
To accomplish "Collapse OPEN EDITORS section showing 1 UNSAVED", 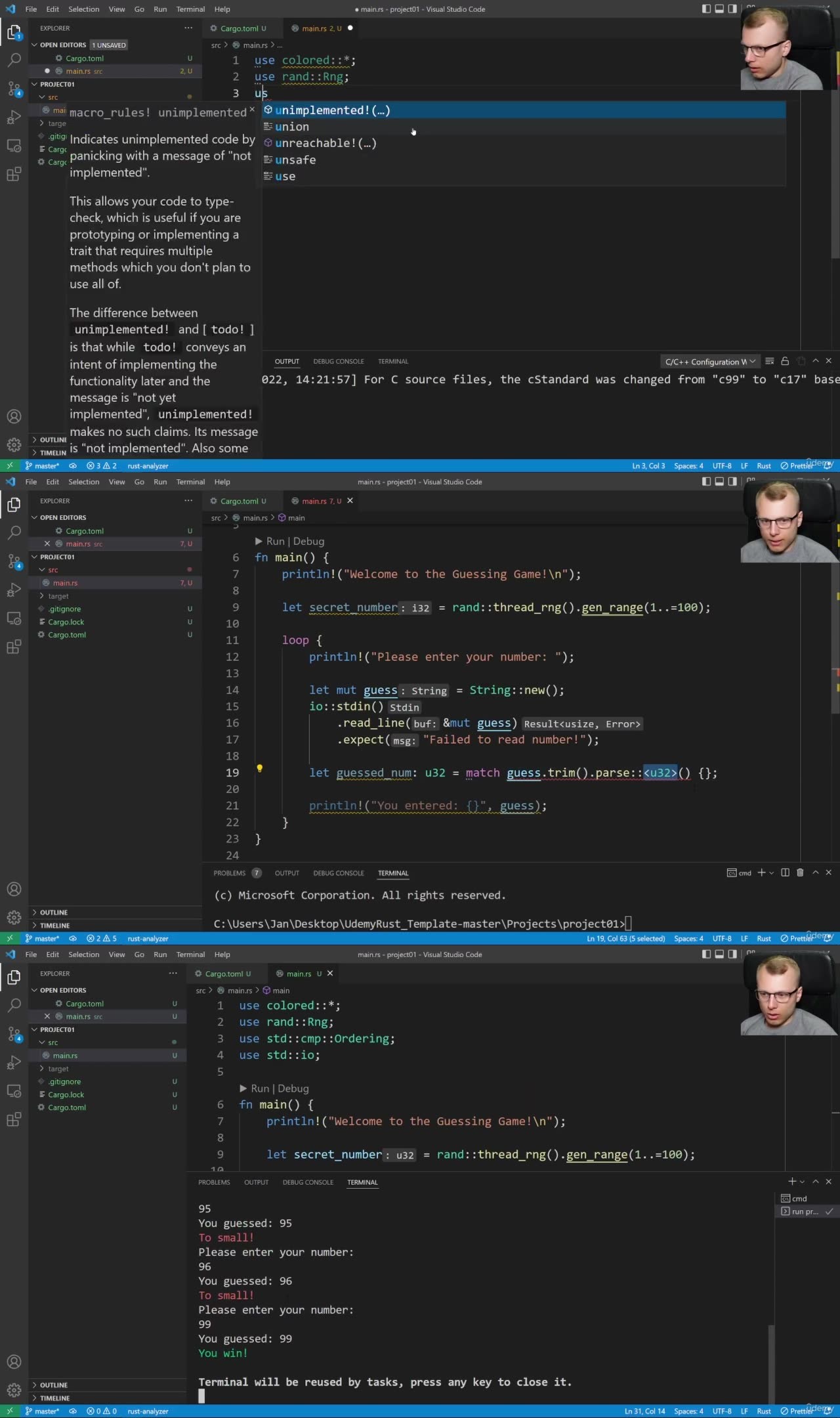I will pyautogui.click(x=35, y=45).
